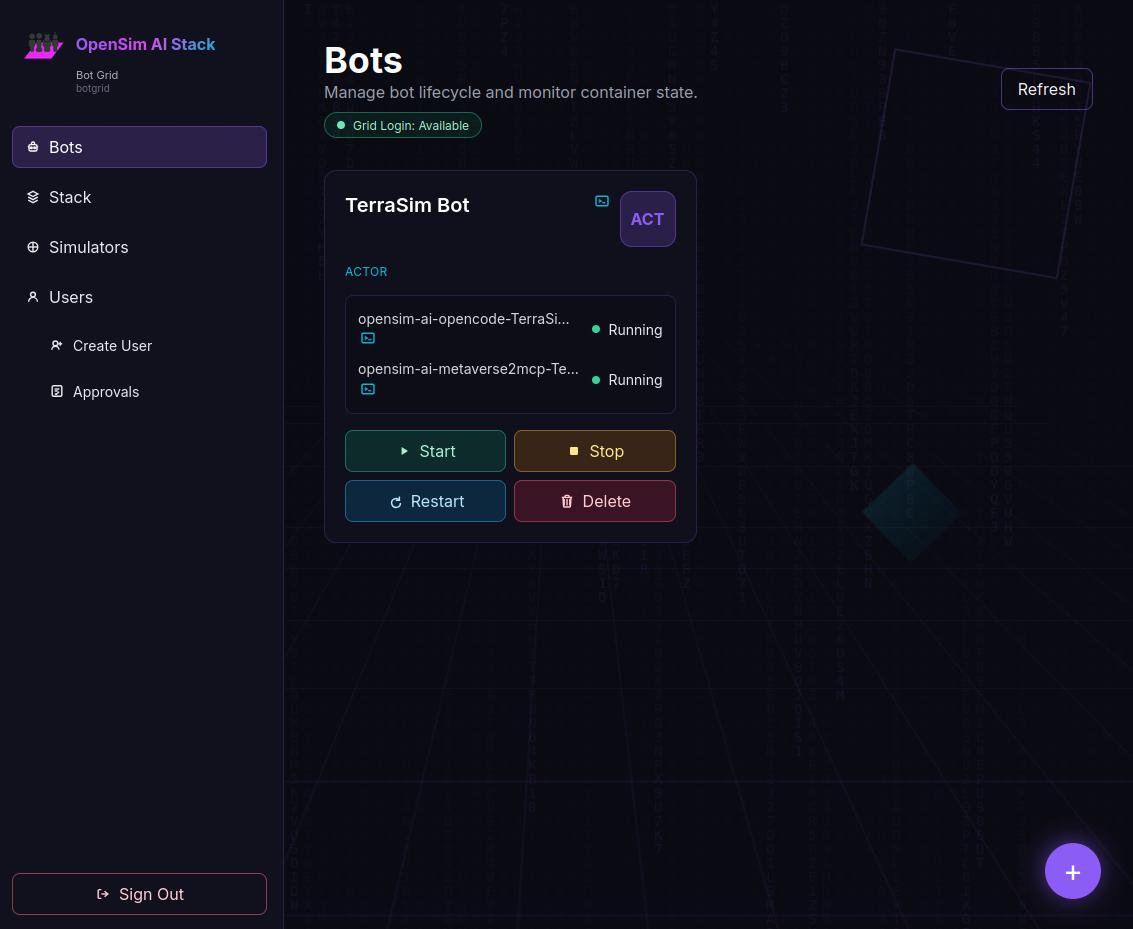Screen dimensions: 1133x929
Task: Refresh the bots list
Action: 1046,89
